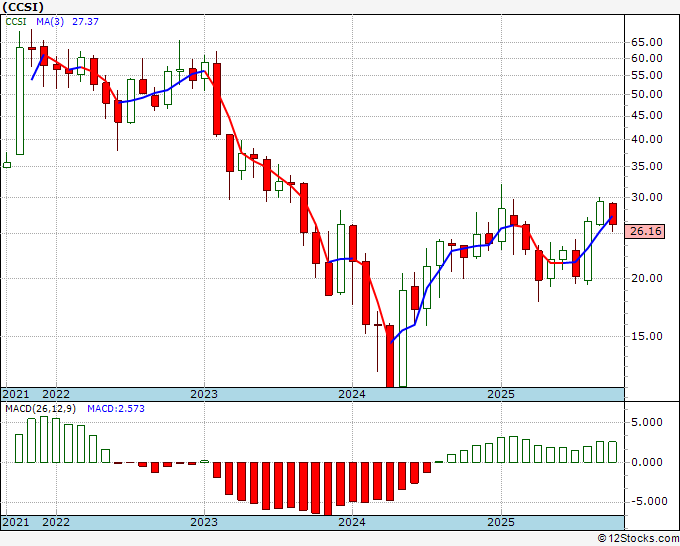Click the 55.00 price axis label
Image resolution: width=680 pixels, height=546 pixels.
point(647,75)
